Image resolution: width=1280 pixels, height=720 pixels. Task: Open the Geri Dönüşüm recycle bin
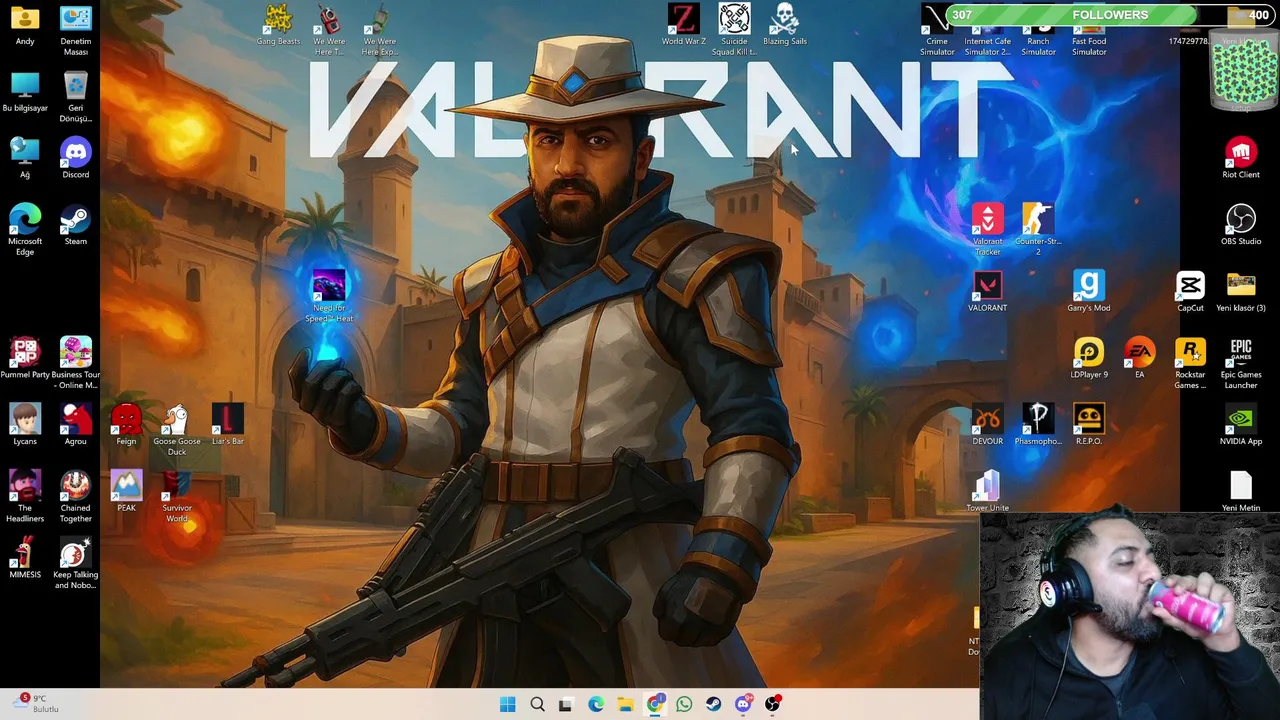pos(75,97)
